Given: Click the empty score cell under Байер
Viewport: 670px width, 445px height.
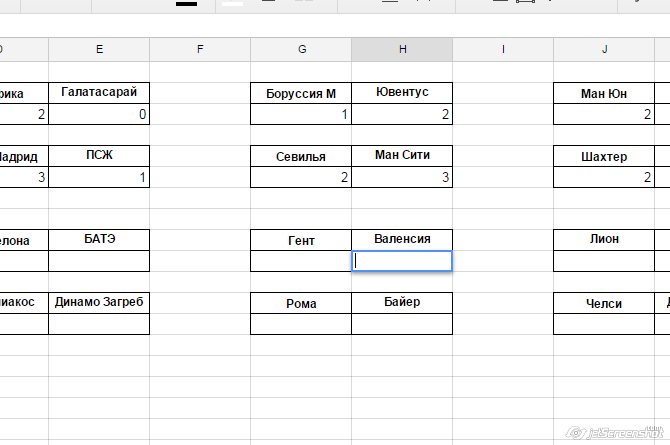Looking at the screenshot, I should pyautogui.click(x=402, y=324).
